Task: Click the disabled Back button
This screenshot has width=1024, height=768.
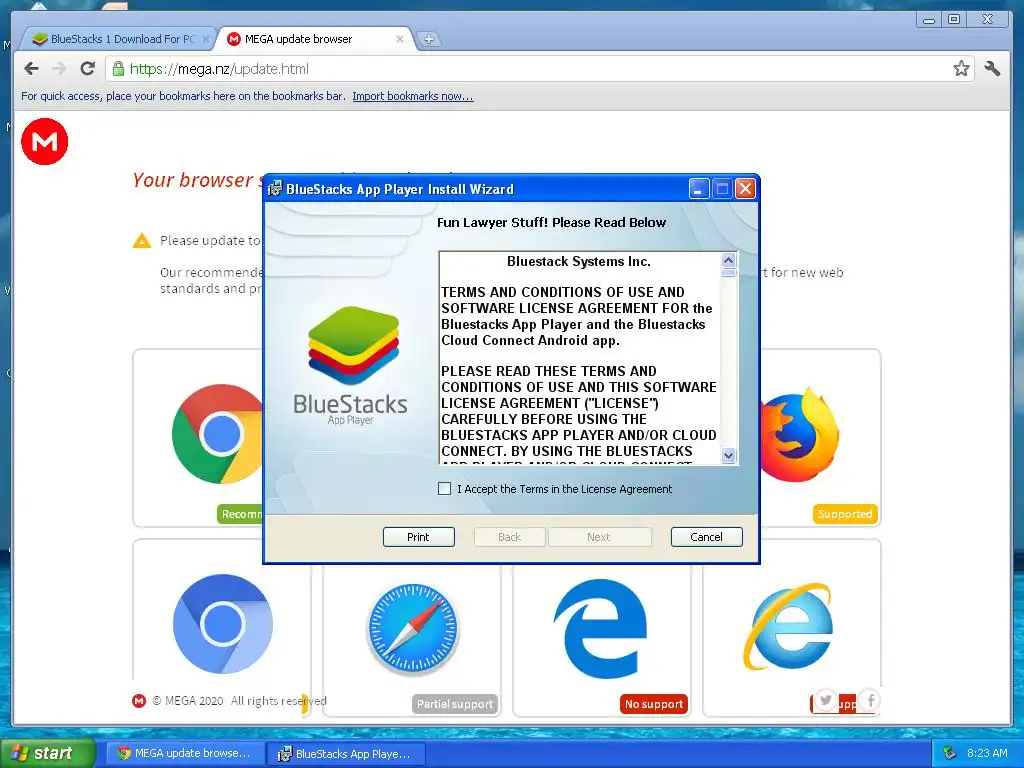Action: tap(509, 537)
